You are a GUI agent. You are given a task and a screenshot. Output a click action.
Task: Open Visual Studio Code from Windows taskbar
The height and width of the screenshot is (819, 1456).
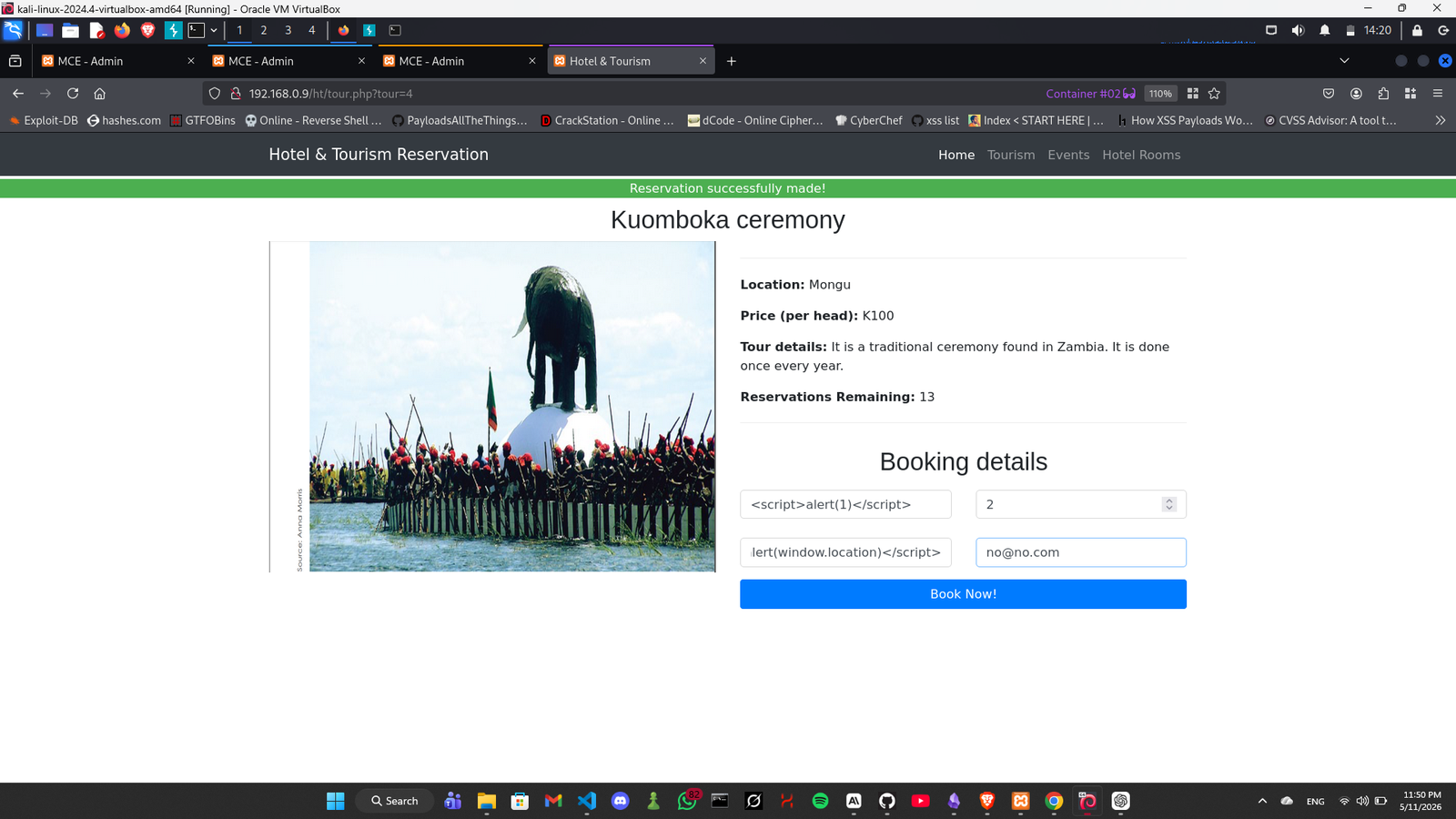587,801
